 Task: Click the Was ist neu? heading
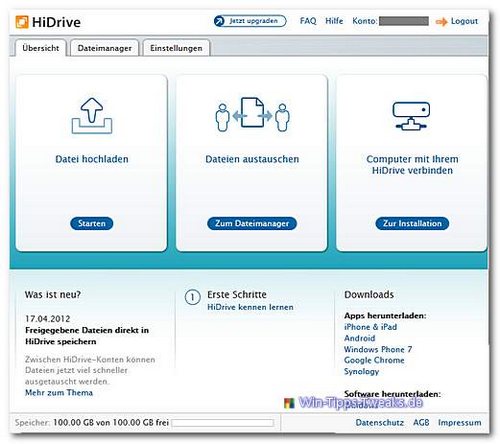click(x=53, y=295)
